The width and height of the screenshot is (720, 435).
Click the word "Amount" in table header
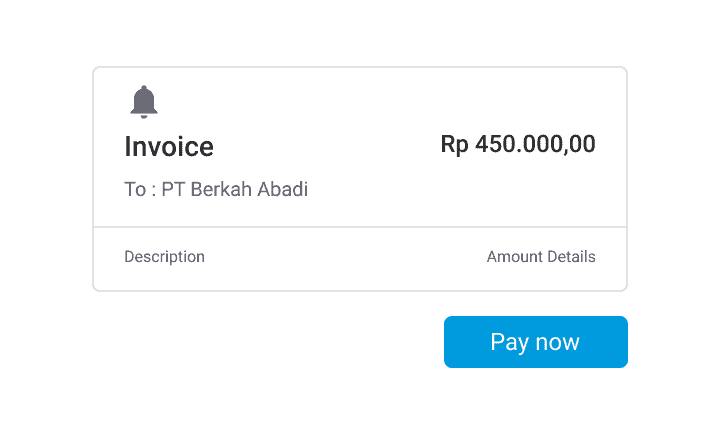click(514, 256)
